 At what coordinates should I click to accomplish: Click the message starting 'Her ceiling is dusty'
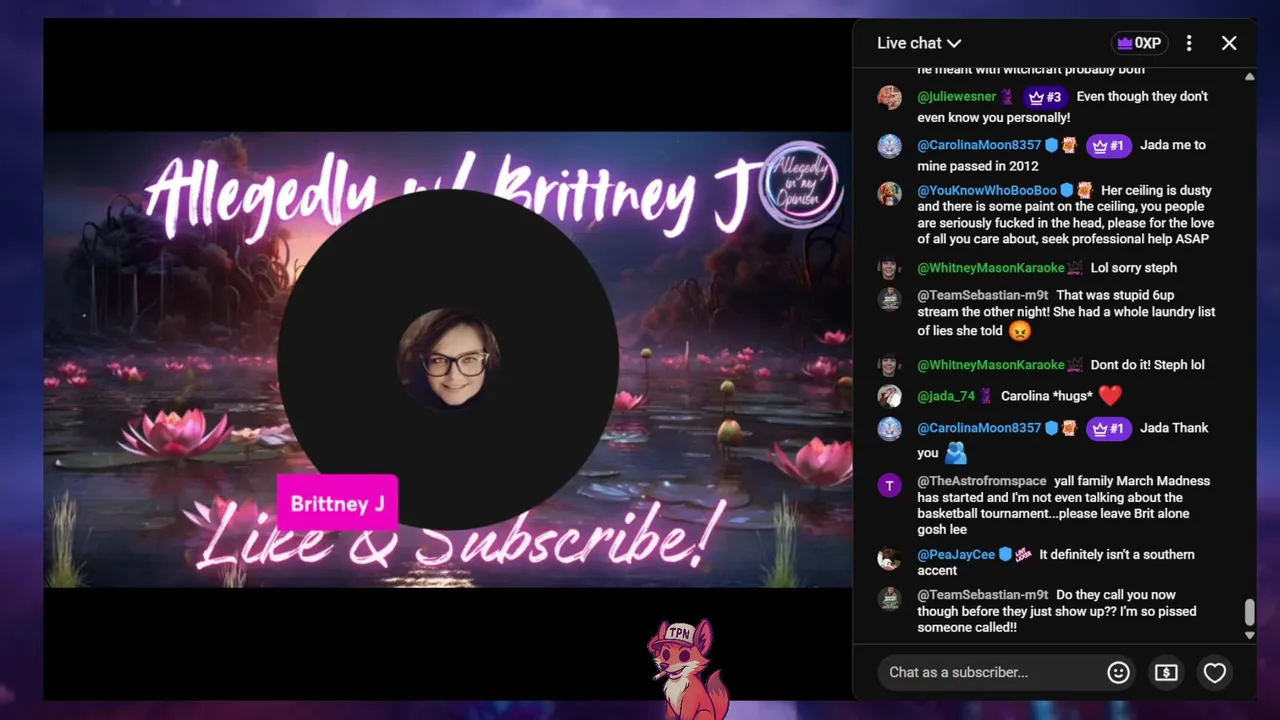tap(1064, 215)
